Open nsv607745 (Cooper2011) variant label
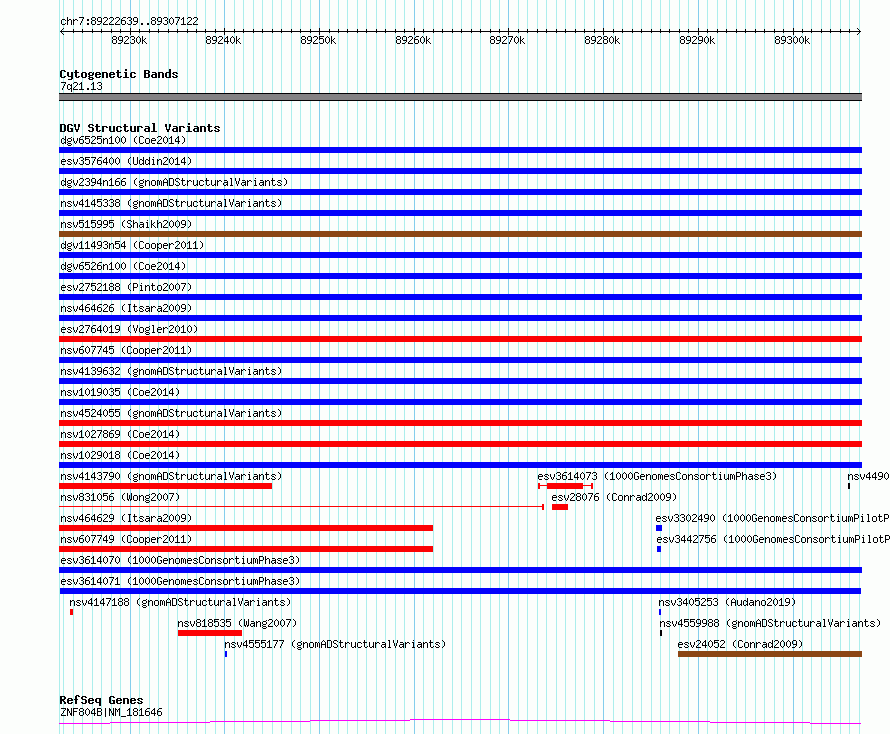Viewport: 890px width, 734px height. pyautogui.click(x=126, y=350)
